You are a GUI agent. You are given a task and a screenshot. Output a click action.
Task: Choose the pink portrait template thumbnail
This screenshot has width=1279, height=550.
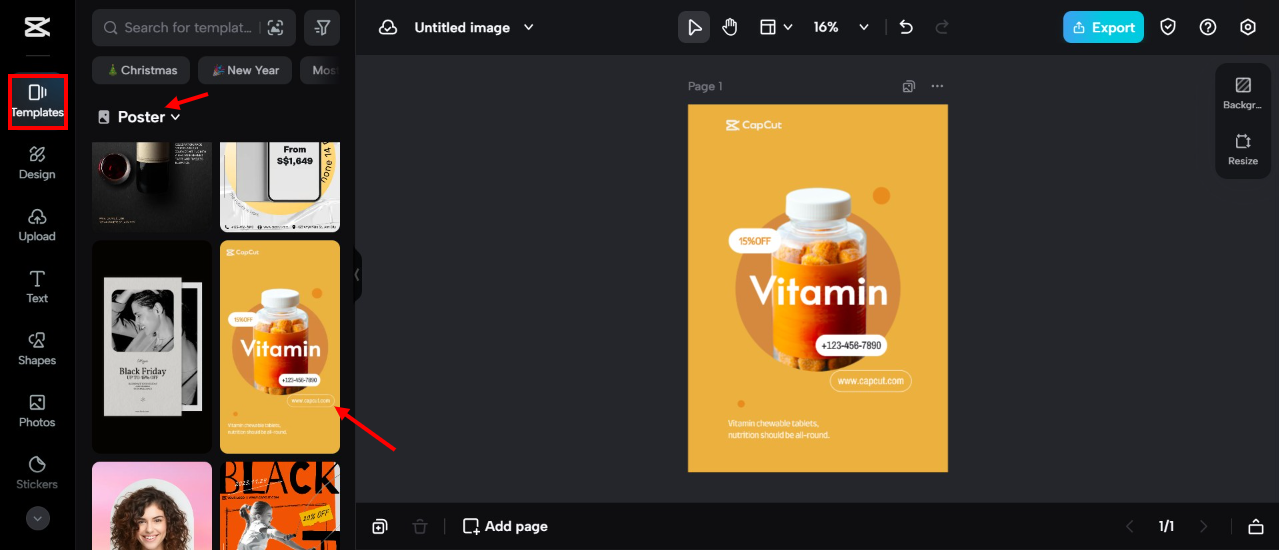pos(152,505)
